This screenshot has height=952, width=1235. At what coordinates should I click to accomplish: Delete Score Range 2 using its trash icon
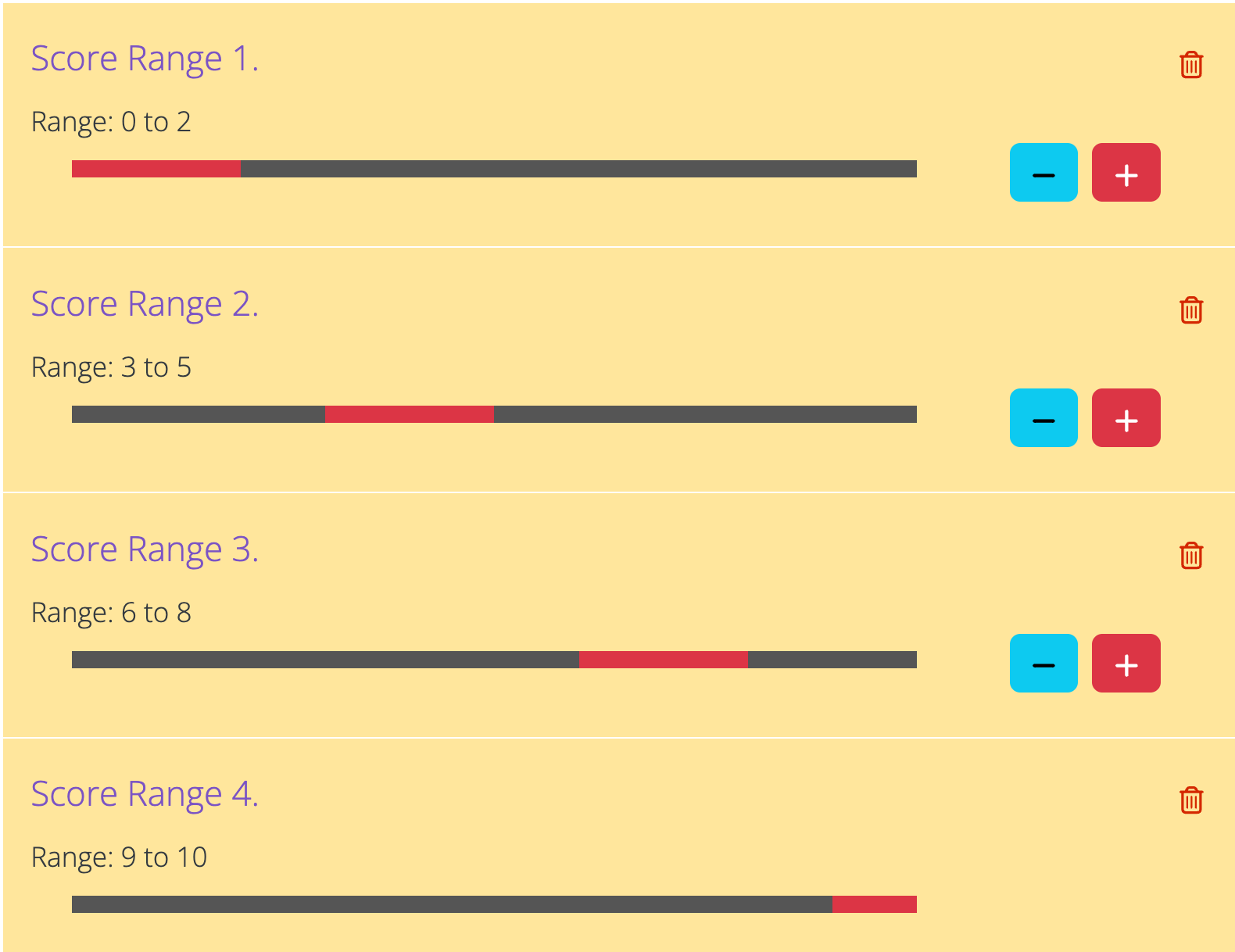(1190, 311)
